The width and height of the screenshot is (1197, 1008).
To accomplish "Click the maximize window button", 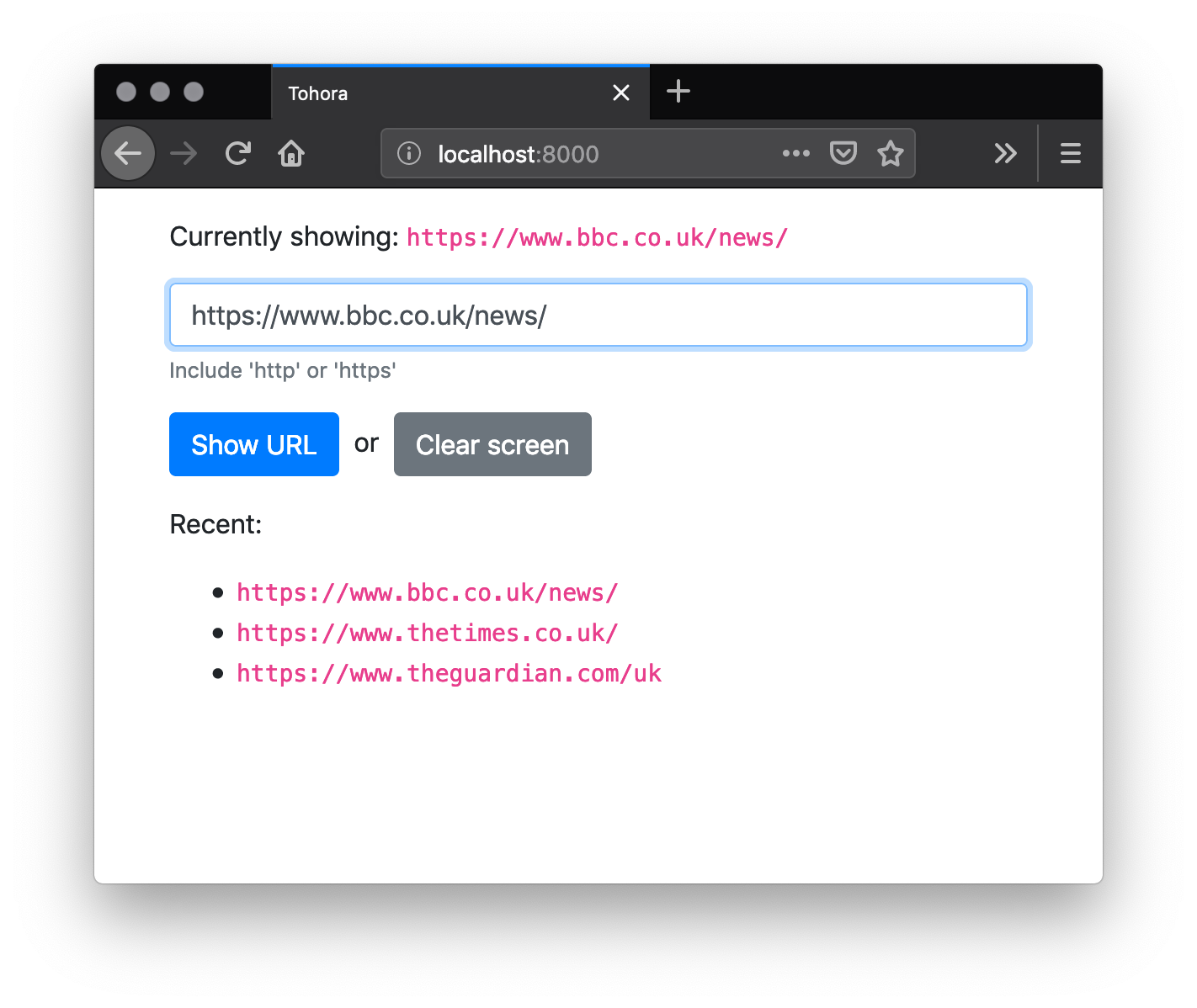I will pos(194,92).
